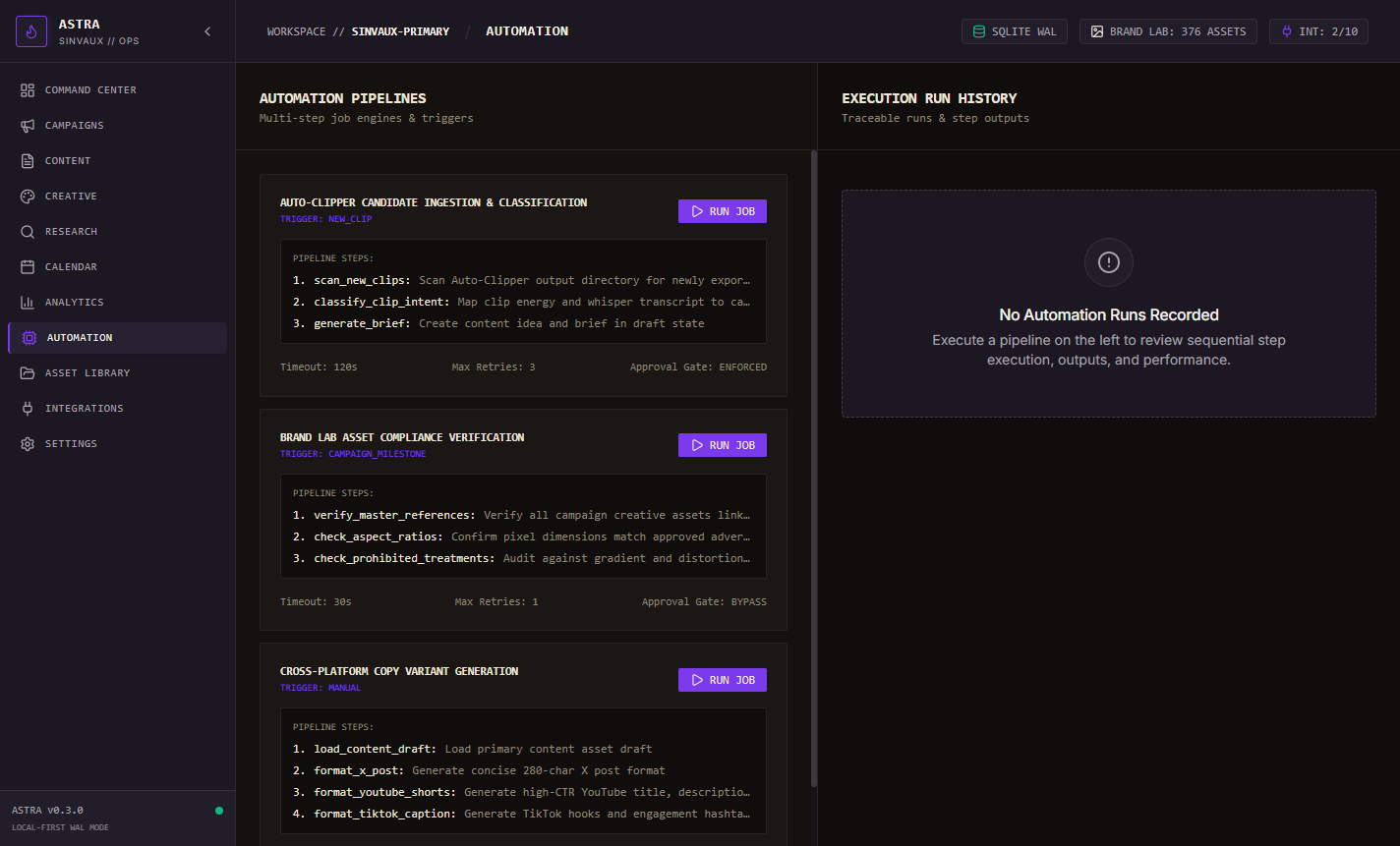Go to Command Center menu label
Viewport: 1400px width, 846px height.
point(90,90)
